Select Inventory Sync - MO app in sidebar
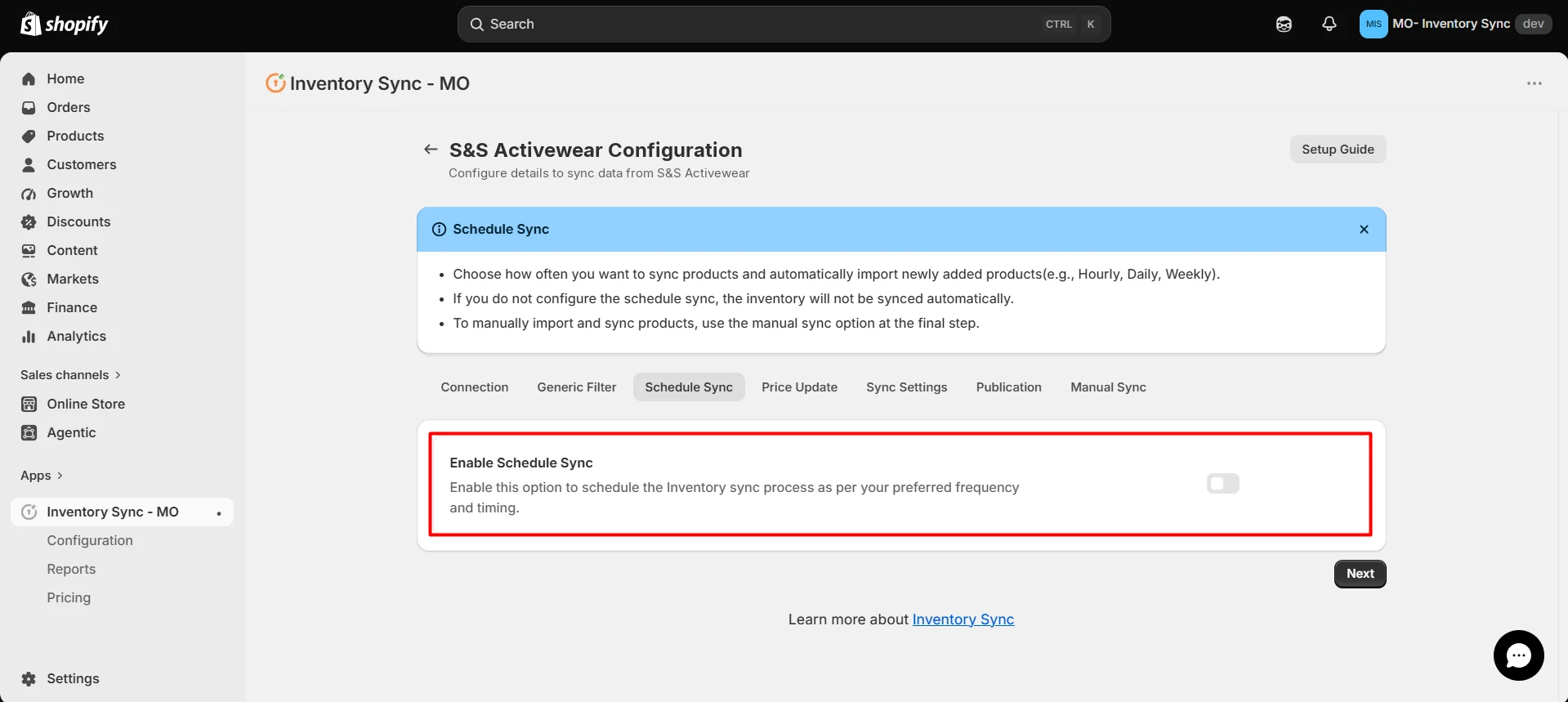 122,512
